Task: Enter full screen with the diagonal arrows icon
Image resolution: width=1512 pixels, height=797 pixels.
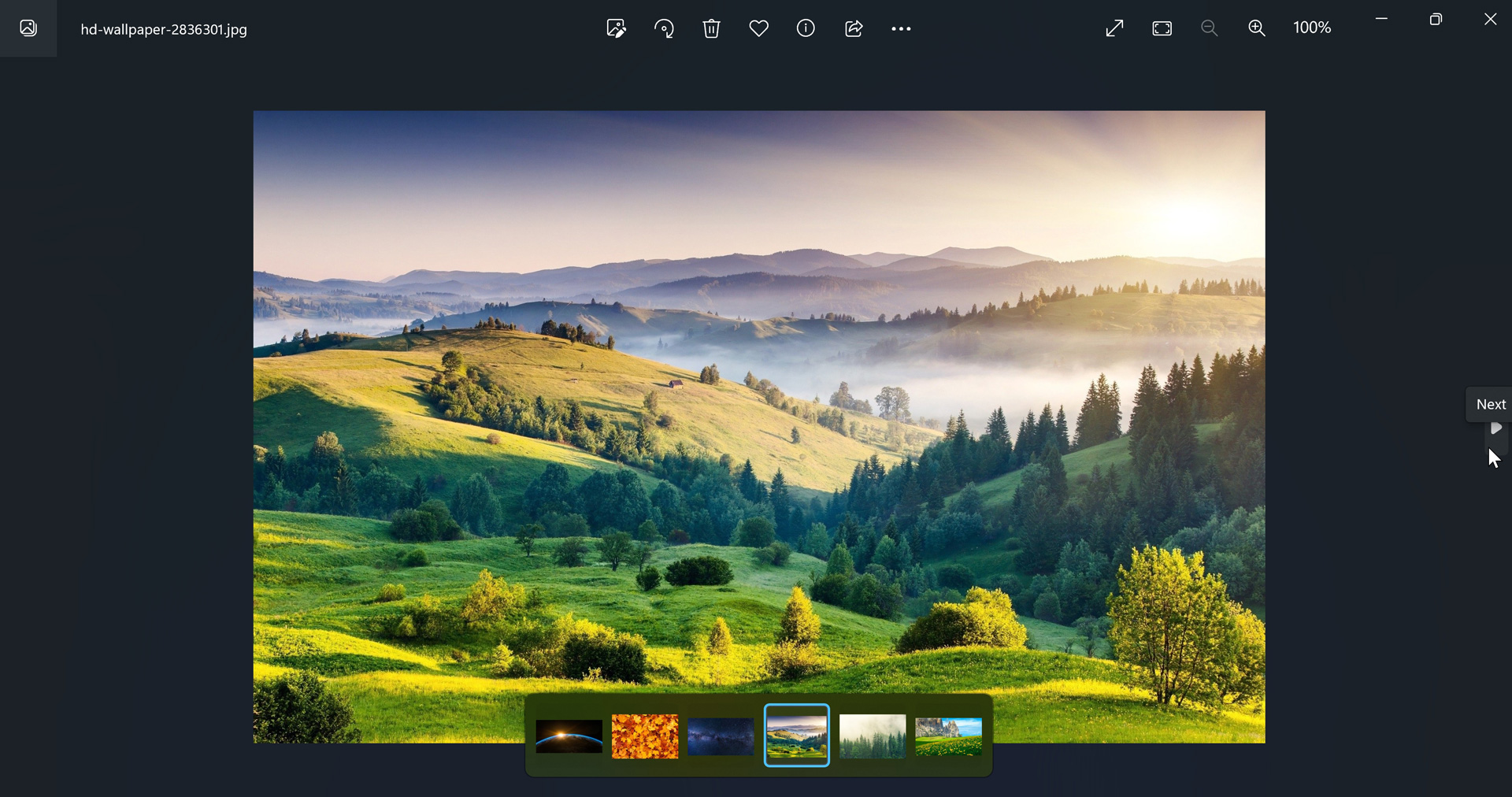Action: 1114,28
